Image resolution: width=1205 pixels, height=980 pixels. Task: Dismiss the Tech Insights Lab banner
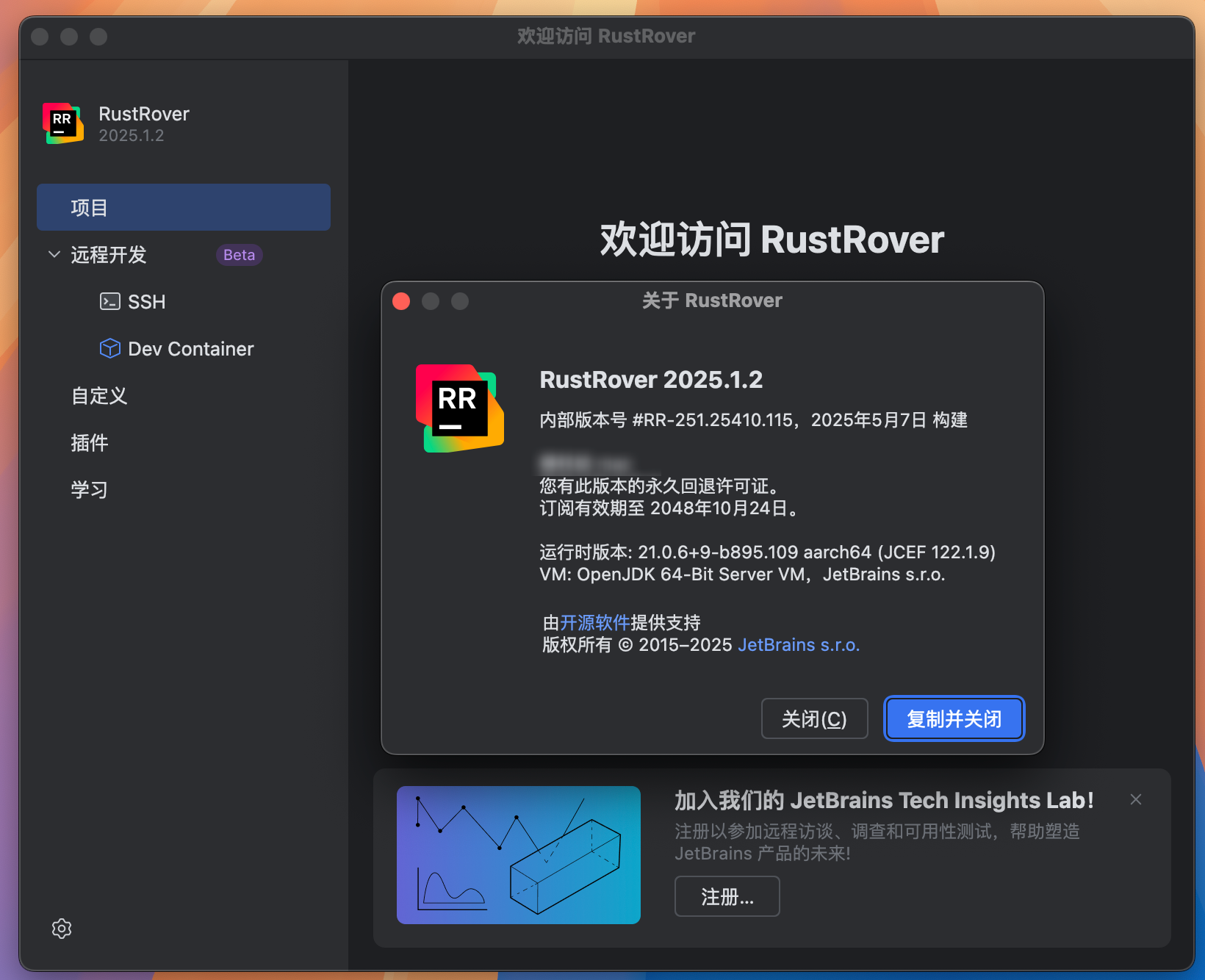click(x=1136, y=799)
